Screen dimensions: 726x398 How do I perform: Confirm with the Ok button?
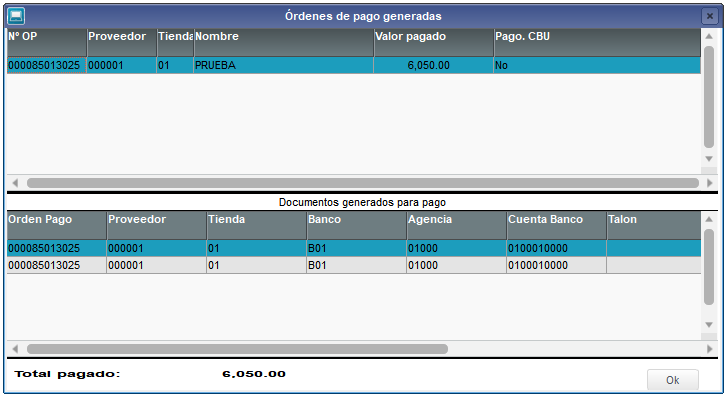pyautogui.click(x=672, y=380)
